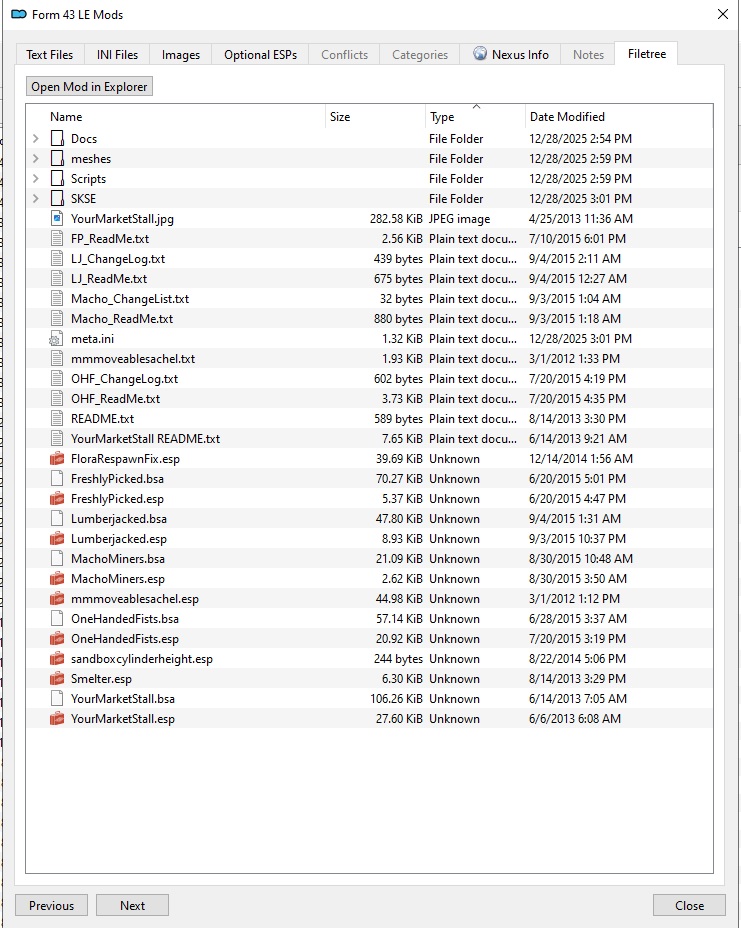
Task: Expand the SKSE folder
Action: click(x=36, y=199)
